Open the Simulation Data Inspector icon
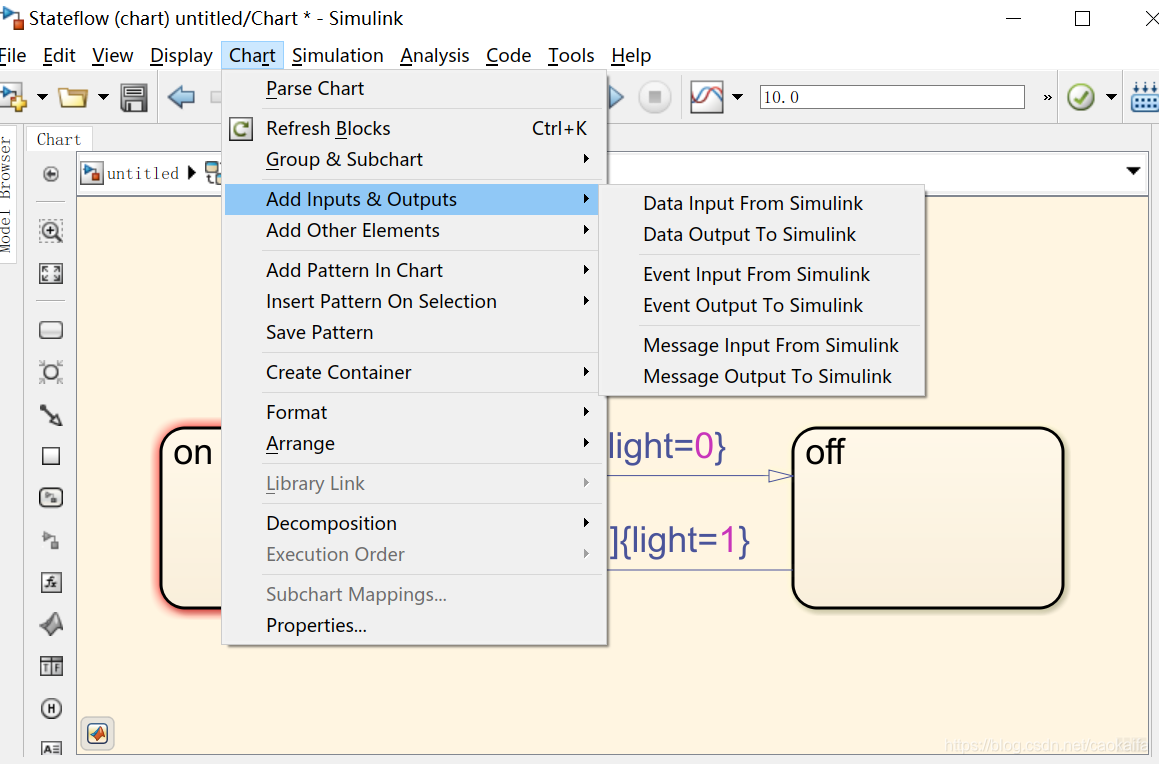Screen dimensions: 1159x764 [x=707, y=97]
